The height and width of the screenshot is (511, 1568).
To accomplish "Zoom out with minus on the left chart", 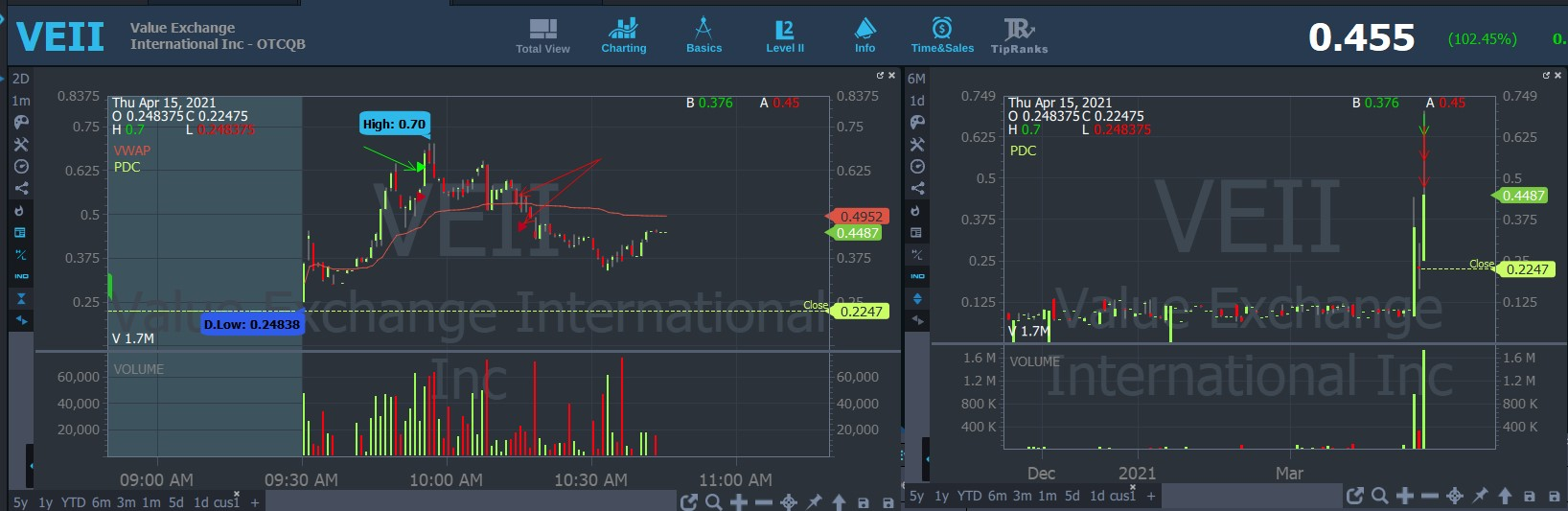I will pyautogui.click(x=763, y=502).
